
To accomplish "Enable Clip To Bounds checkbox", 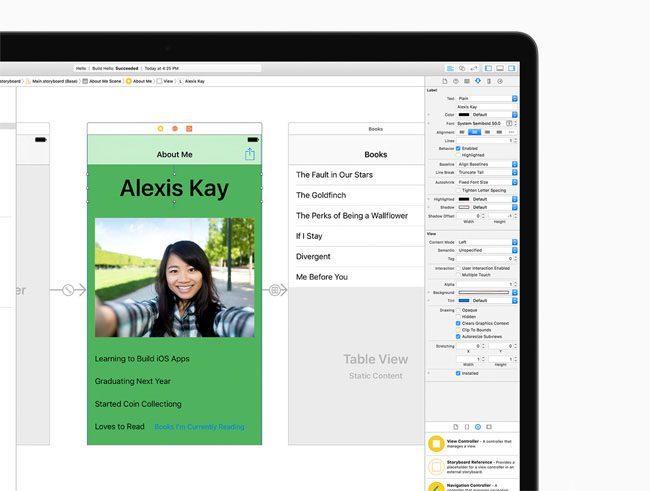I will (458, 330).
